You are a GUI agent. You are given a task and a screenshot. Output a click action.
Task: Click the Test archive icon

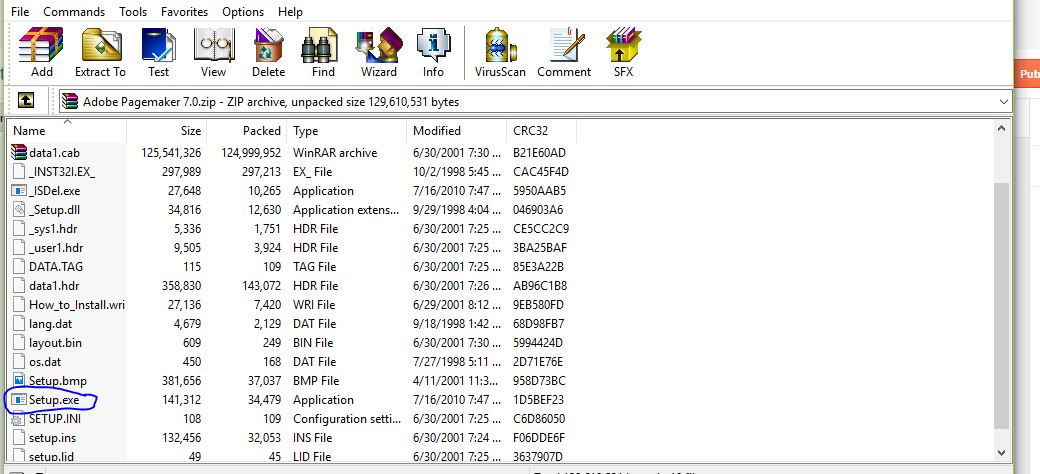[158, 52]
